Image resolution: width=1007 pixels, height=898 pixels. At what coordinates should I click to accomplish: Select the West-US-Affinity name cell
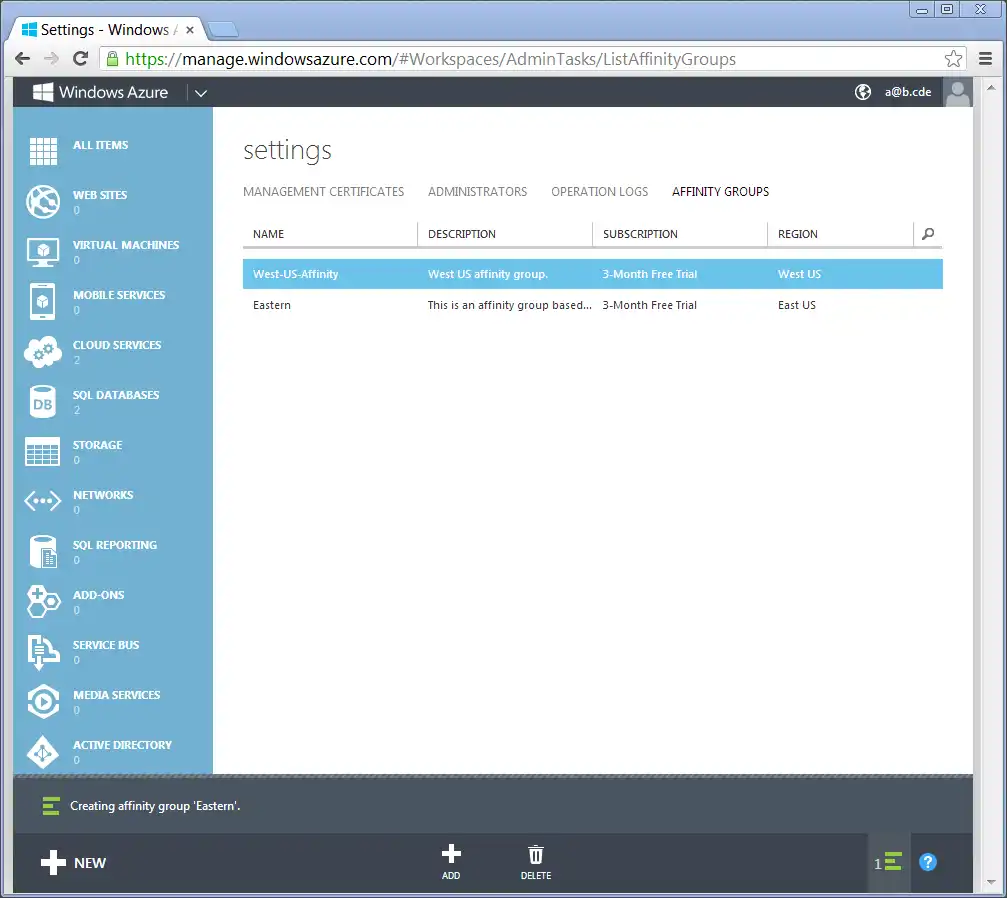coord(295,274)
